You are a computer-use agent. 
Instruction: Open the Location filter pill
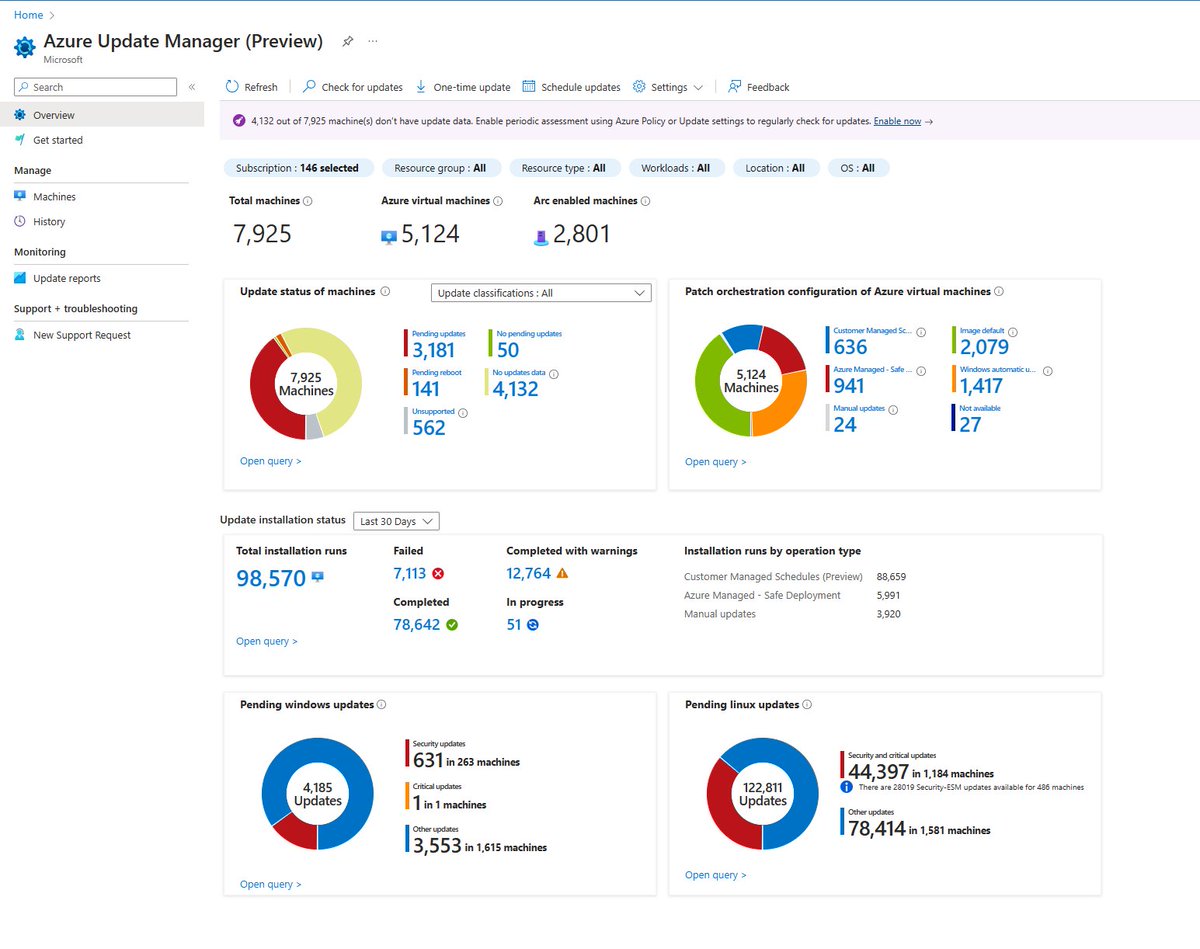pos(775,168)
